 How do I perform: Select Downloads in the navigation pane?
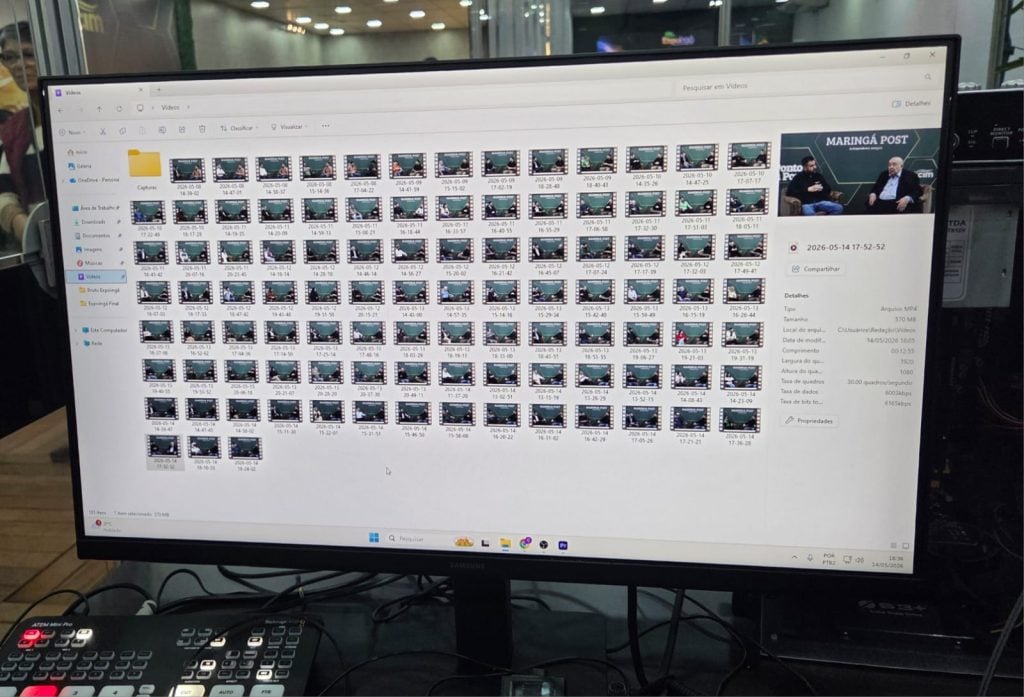coord(93,221)
